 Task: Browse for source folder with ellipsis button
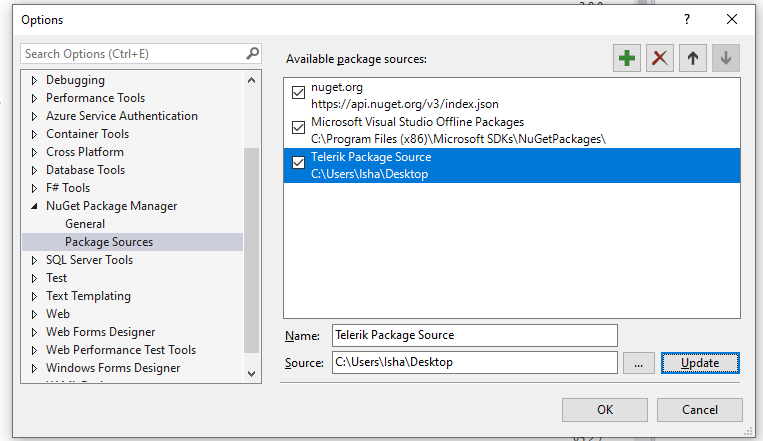[x=638, y=362]
